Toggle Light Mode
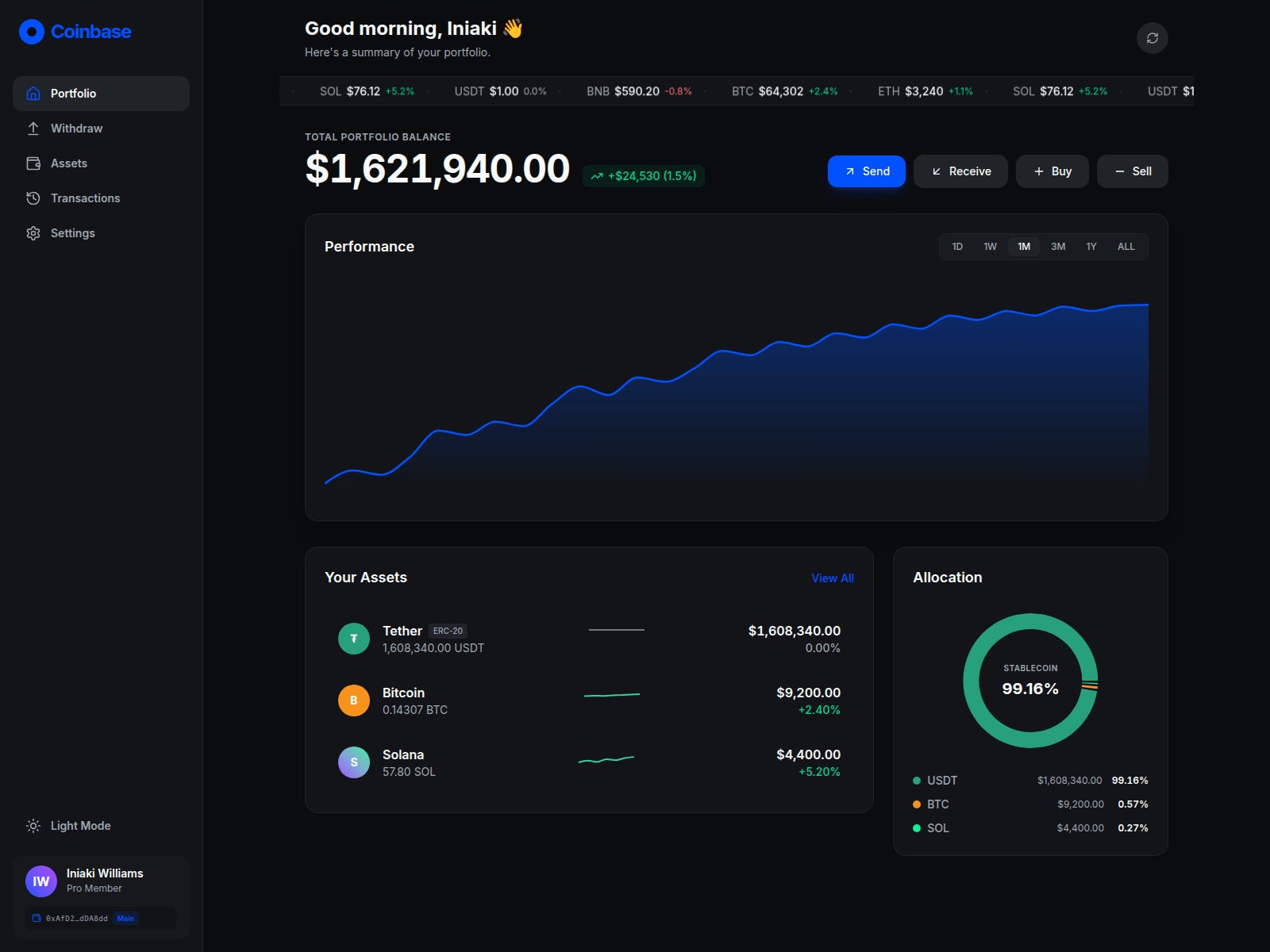Viewport: 1270px width, 952px height. 101,826
